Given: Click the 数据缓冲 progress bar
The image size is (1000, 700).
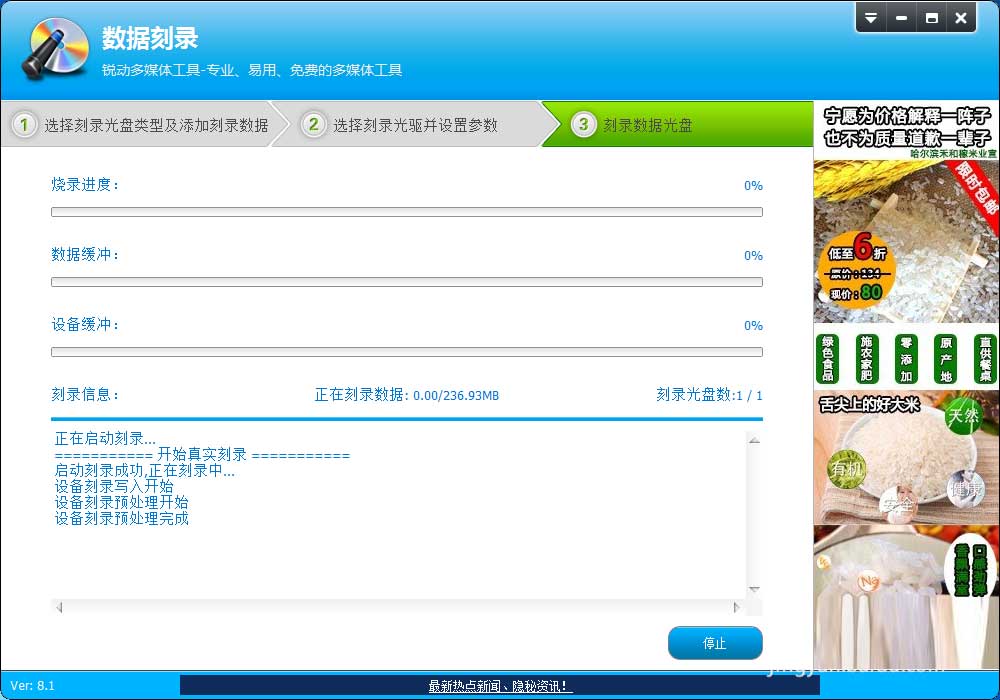Looking at the screenshot, I should tap(405, 281).
